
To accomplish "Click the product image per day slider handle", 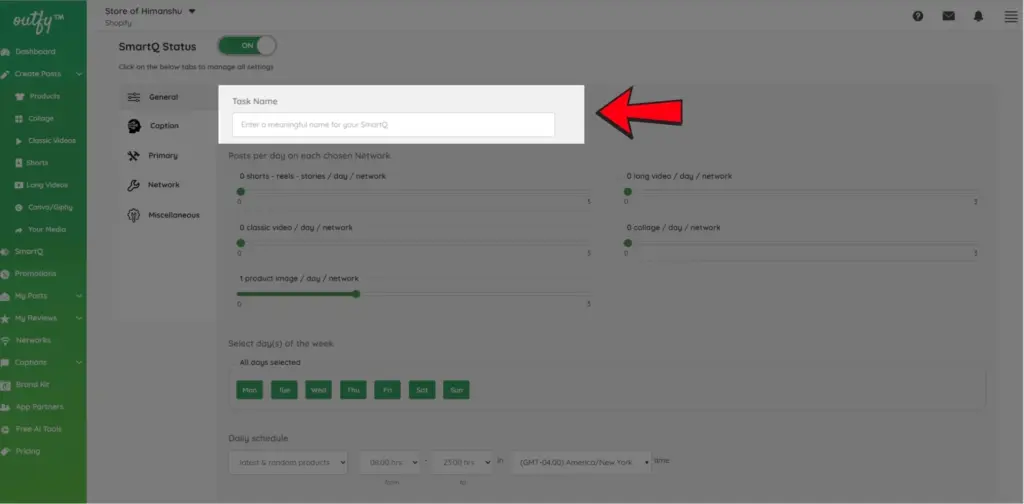I will click(x=356, y=294).
